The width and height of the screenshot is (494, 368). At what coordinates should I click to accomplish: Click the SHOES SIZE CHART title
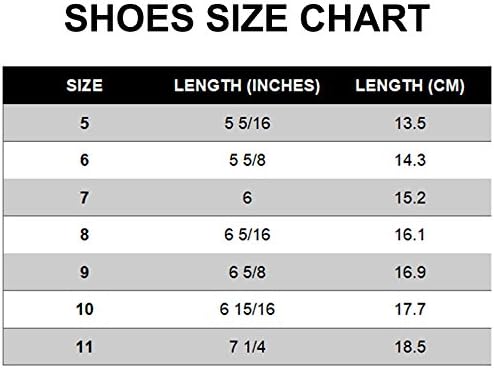click(x=247, y=18)
